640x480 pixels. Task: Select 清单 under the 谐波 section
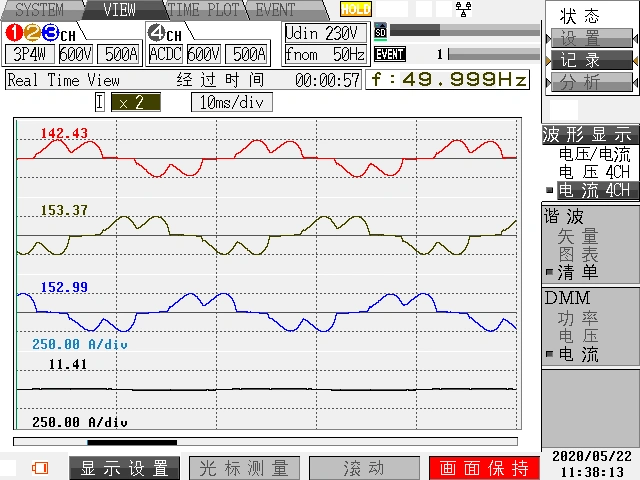[578, 272]
